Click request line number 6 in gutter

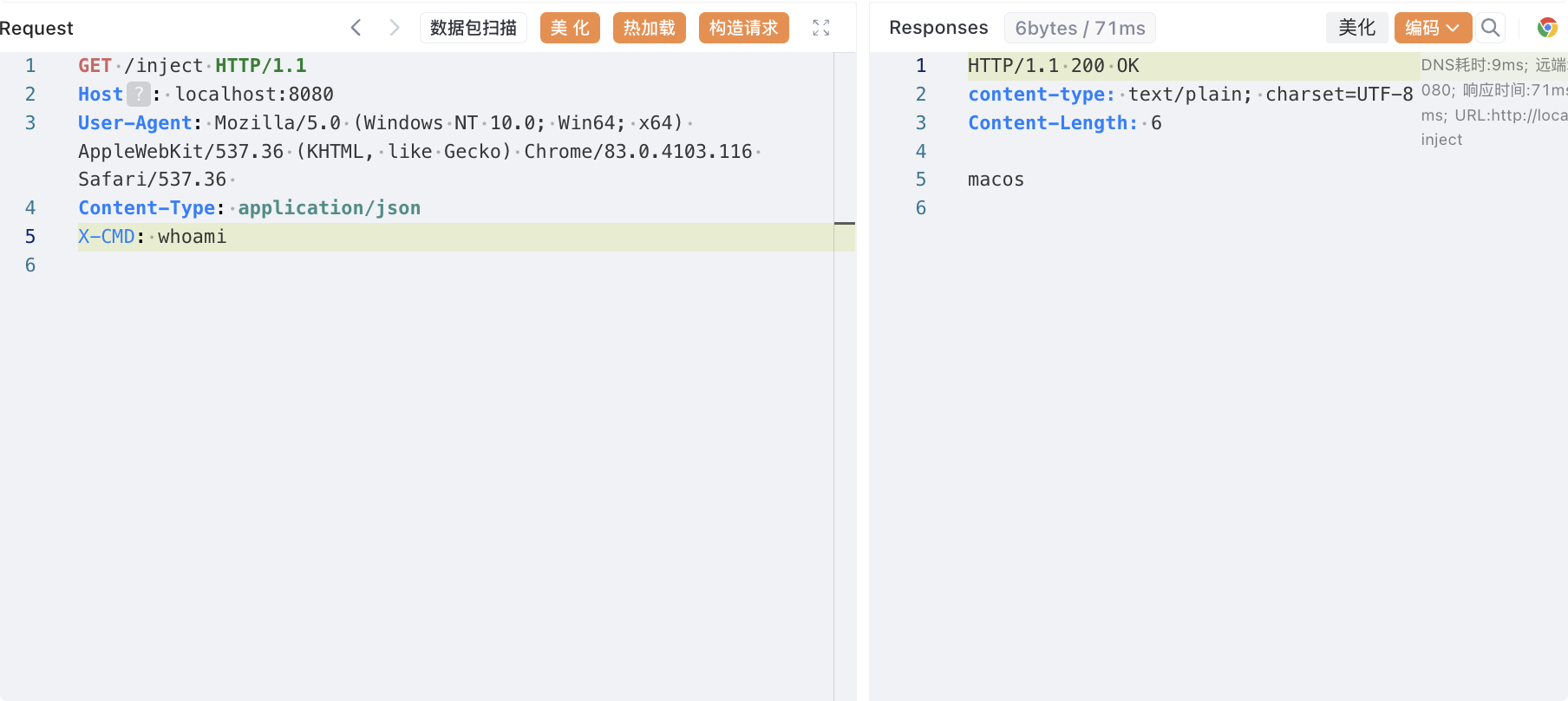pos(30,265)
